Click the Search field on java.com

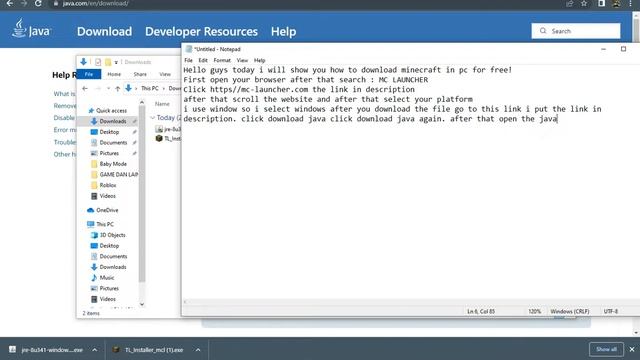click(x=576, y=31)
